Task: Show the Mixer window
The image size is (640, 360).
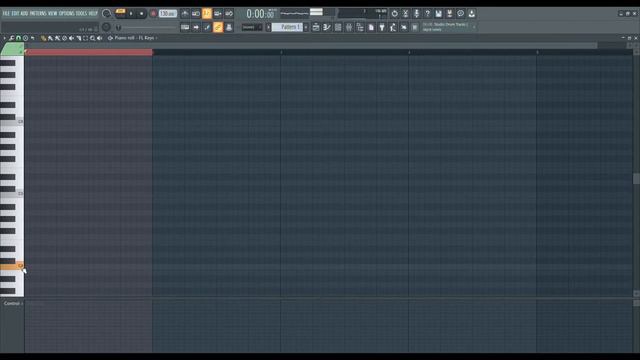Action: [349, 27]
